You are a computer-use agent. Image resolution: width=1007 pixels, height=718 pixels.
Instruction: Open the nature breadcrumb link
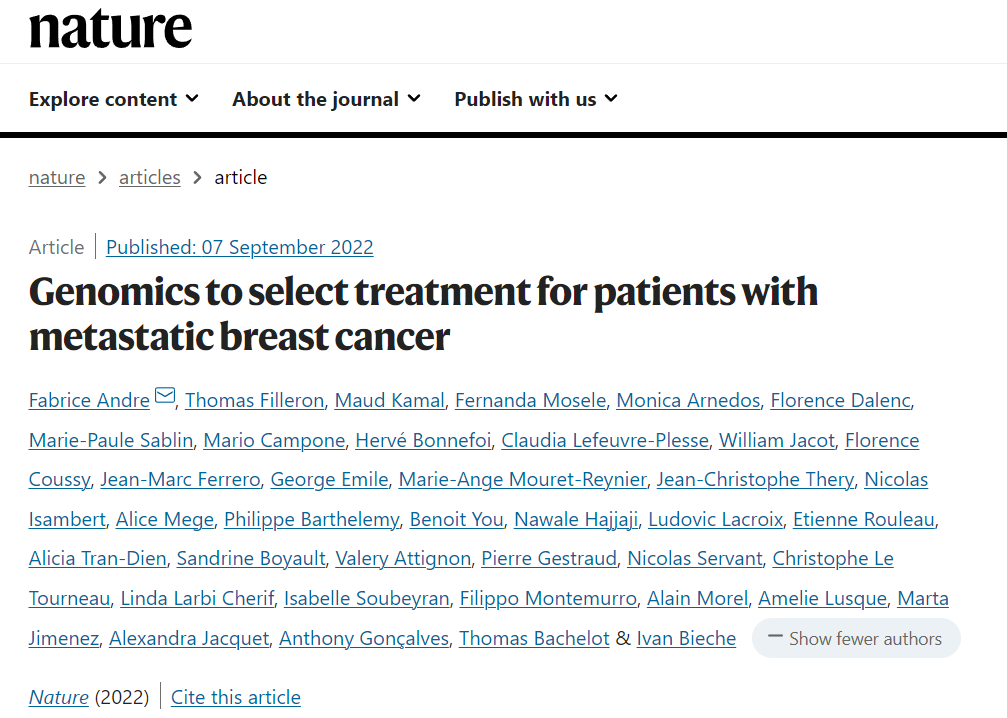tap(57, 177)
